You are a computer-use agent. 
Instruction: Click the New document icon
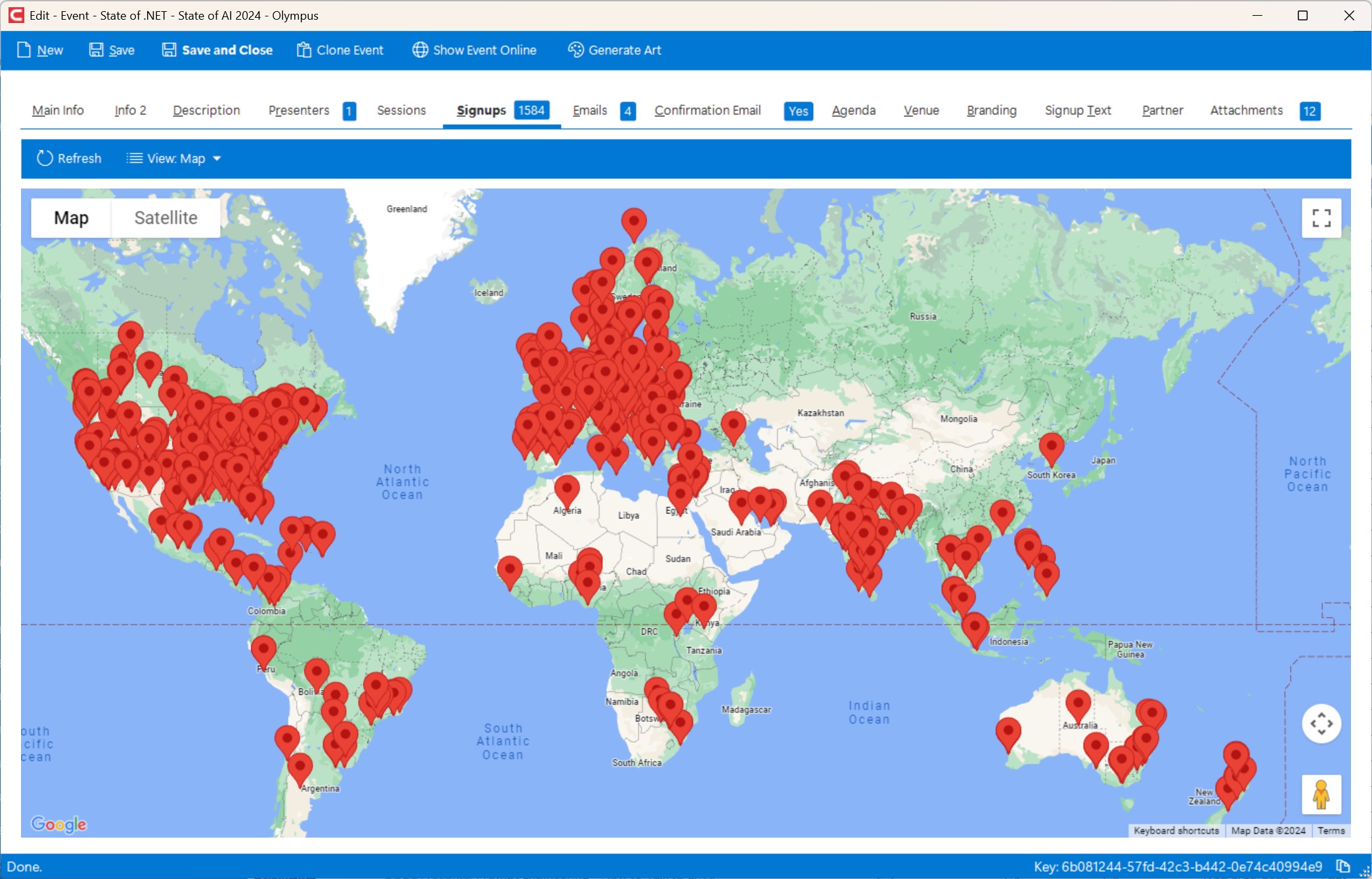click(x=24, y=50)
